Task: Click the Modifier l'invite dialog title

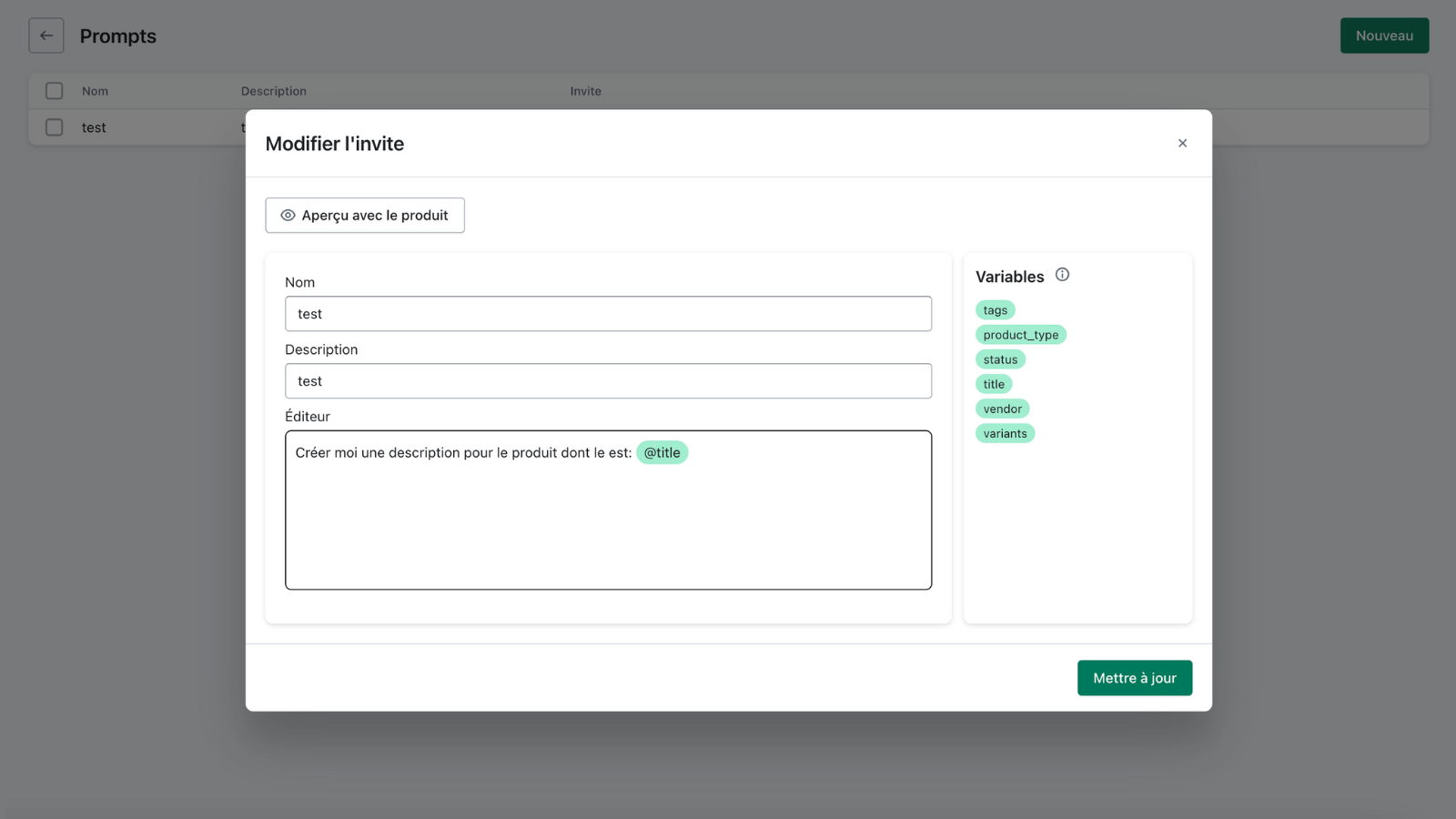Action: pos(335,144)
